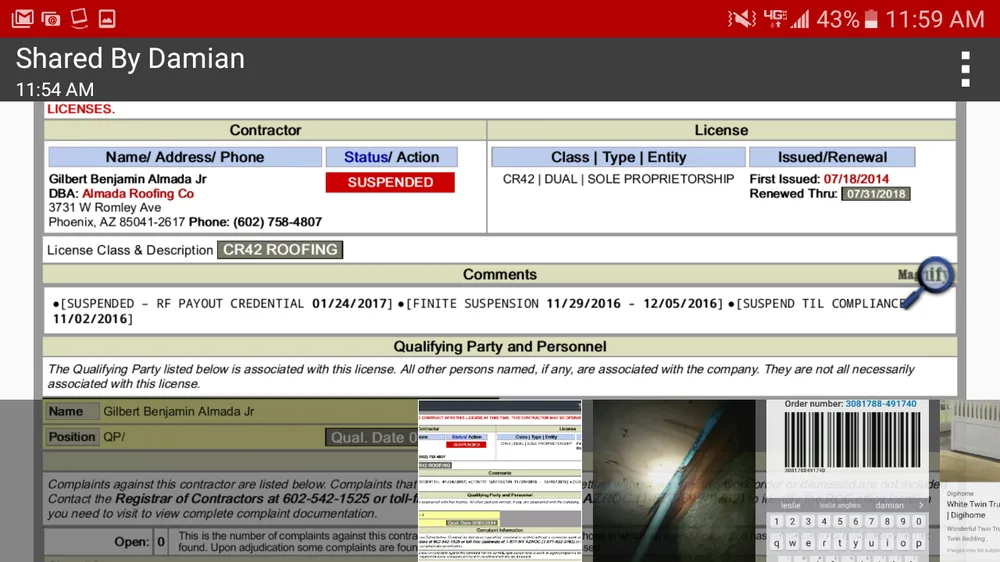Select the dark blue-streak photo thumbnail

pos(673,480)
